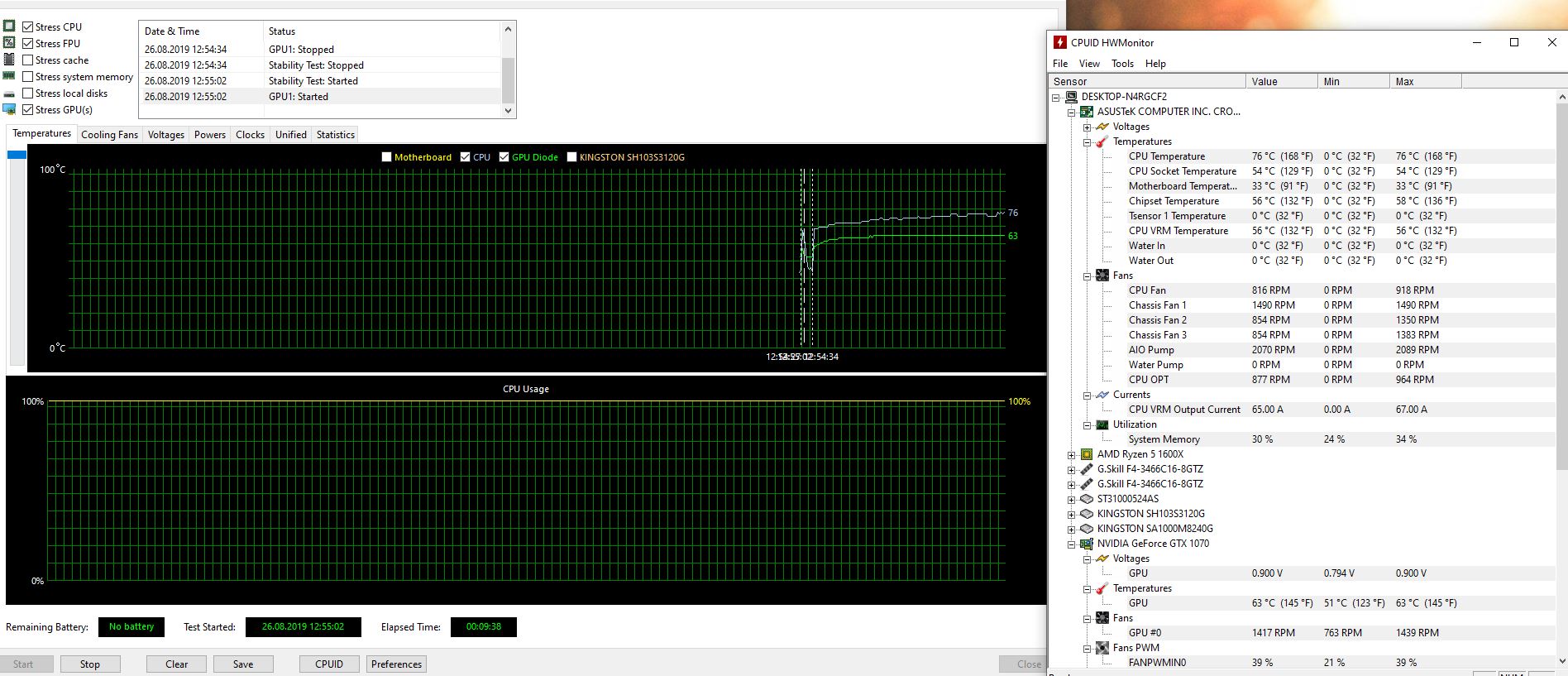1568x676 pixels.
Task: Enable the Stress system memory checkbox
Action: (x=28, y=77)
